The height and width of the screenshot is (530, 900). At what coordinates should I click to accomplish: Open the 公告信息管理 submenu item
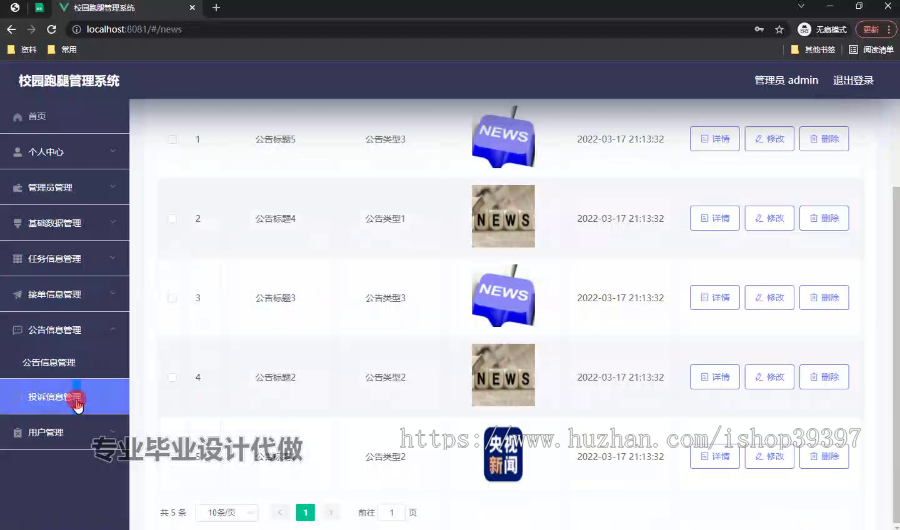[64, 363]
